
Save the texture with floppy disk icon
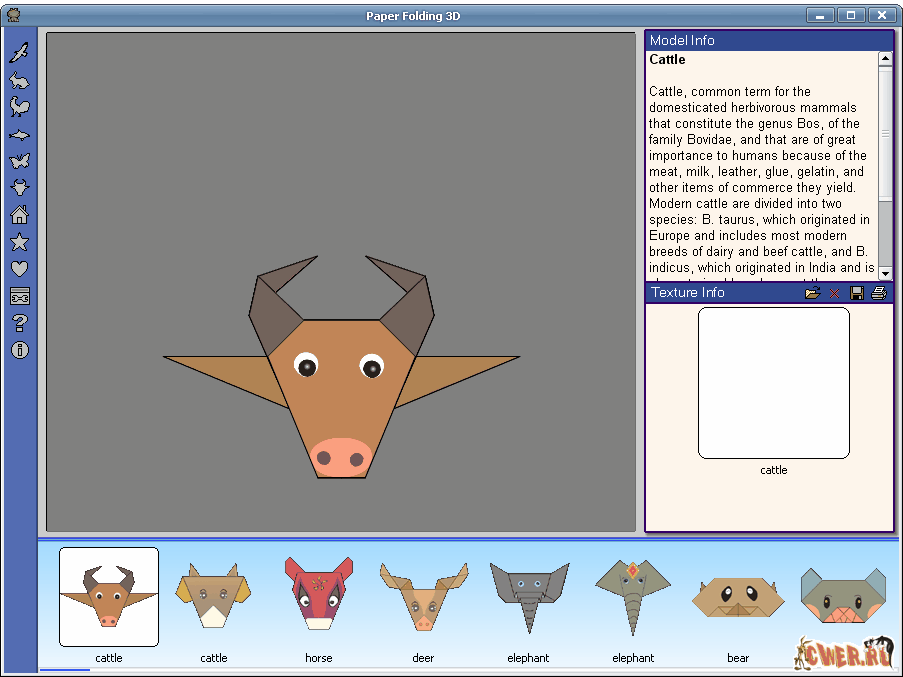coord(857,293)
